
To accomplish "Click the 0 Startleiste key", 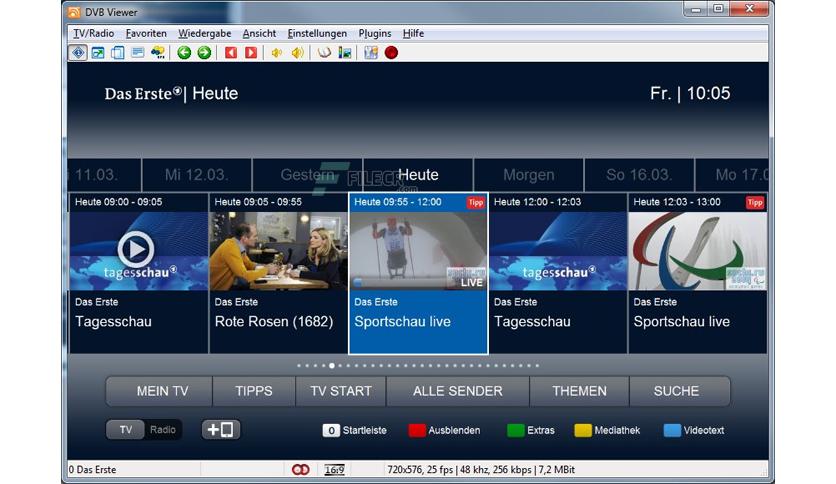I will coord(331,430).
